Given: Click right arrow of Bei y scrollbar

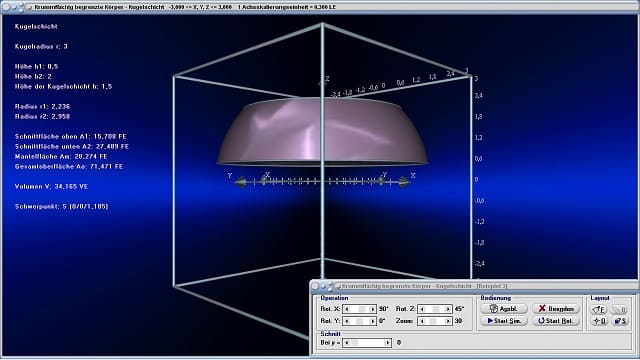Looking at the screenshot, I should 387,342.
